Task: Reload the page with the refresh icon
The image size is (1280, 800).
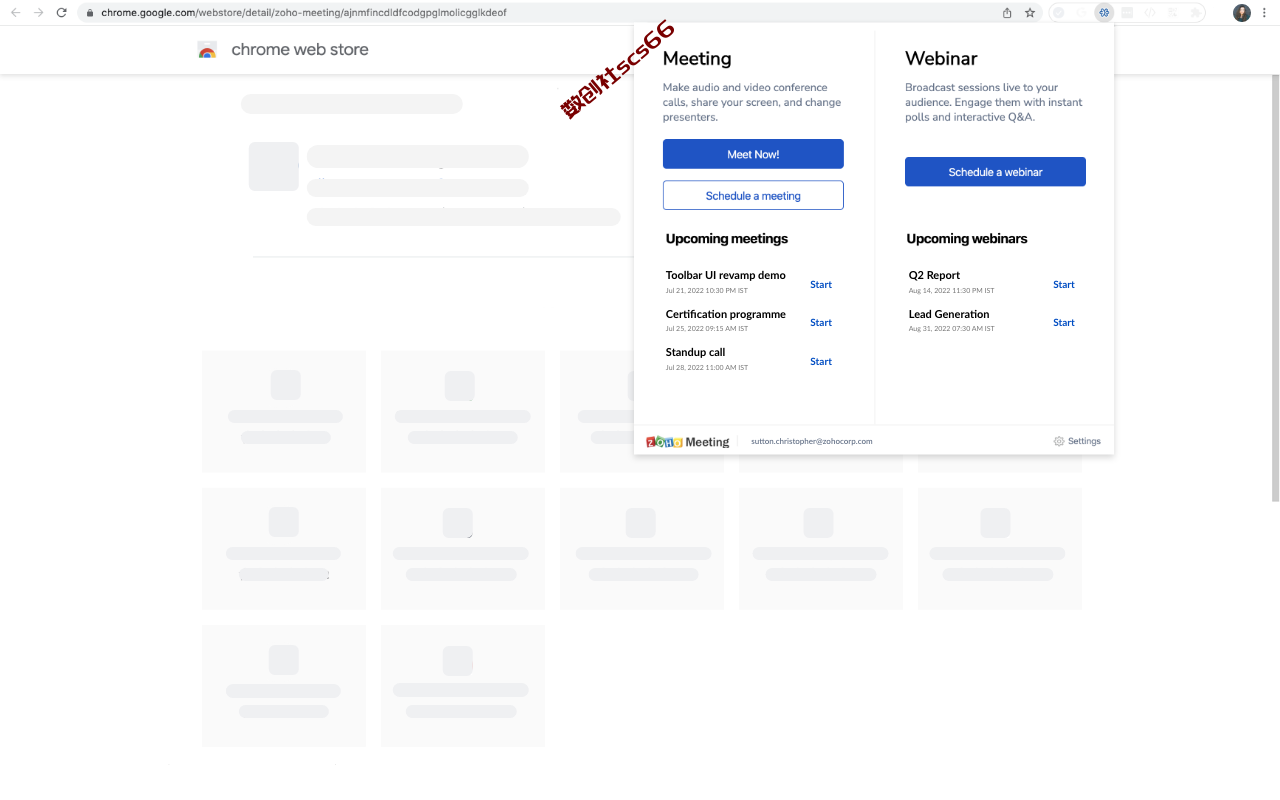Action: coord(62,13)
